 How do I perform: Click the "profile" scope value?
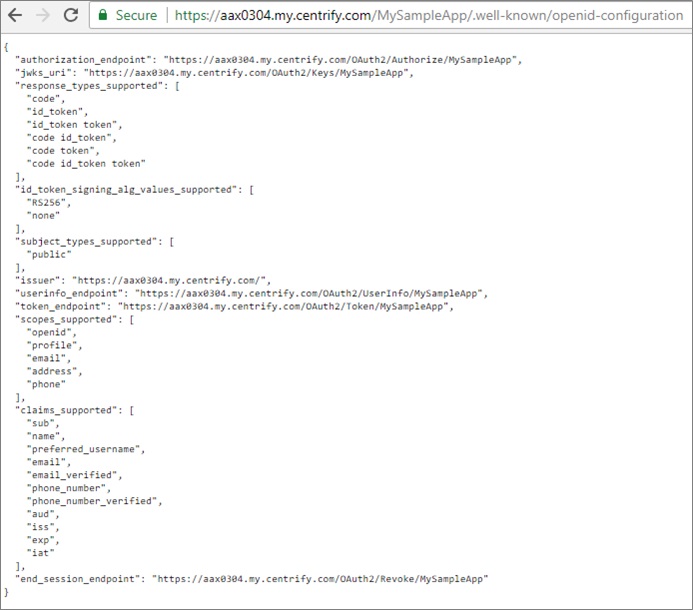[x=54, y=345]
